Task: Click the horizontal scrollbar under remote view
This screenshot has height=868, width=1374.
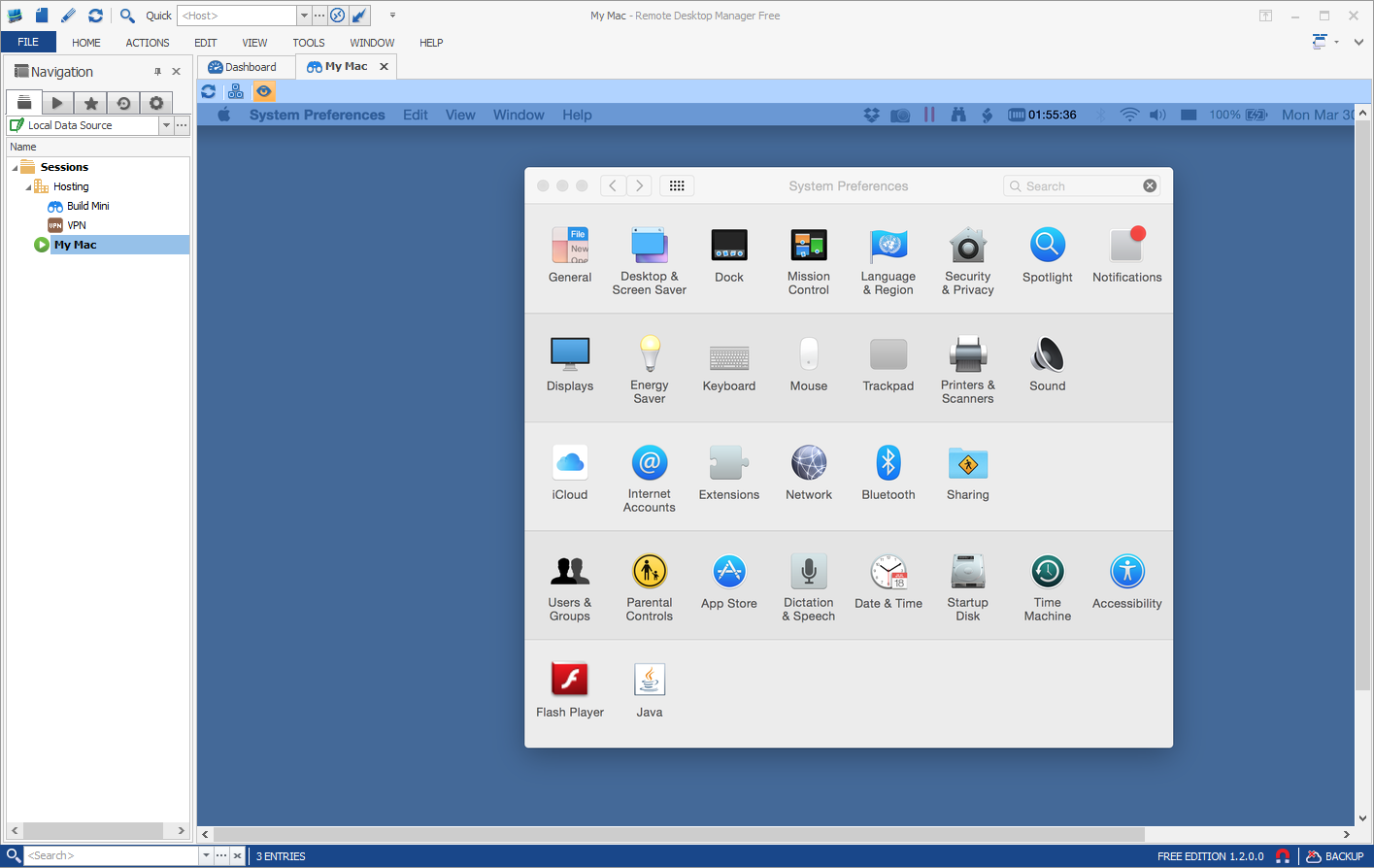Action: pos(680,834)
